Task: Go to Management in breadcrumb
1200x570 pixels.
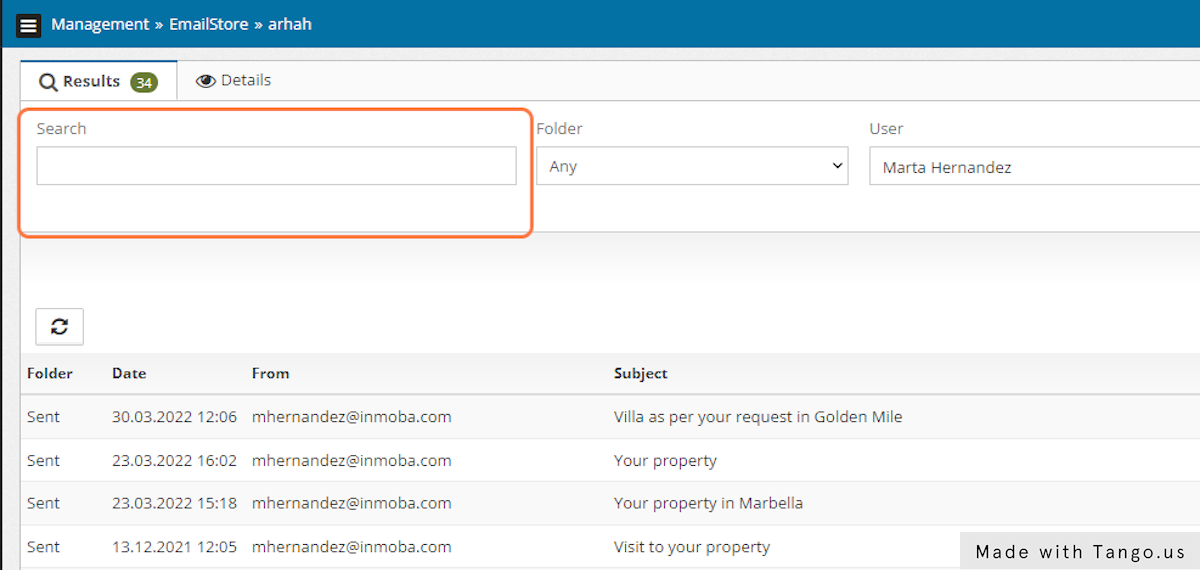Action: [x=100, y=24]
